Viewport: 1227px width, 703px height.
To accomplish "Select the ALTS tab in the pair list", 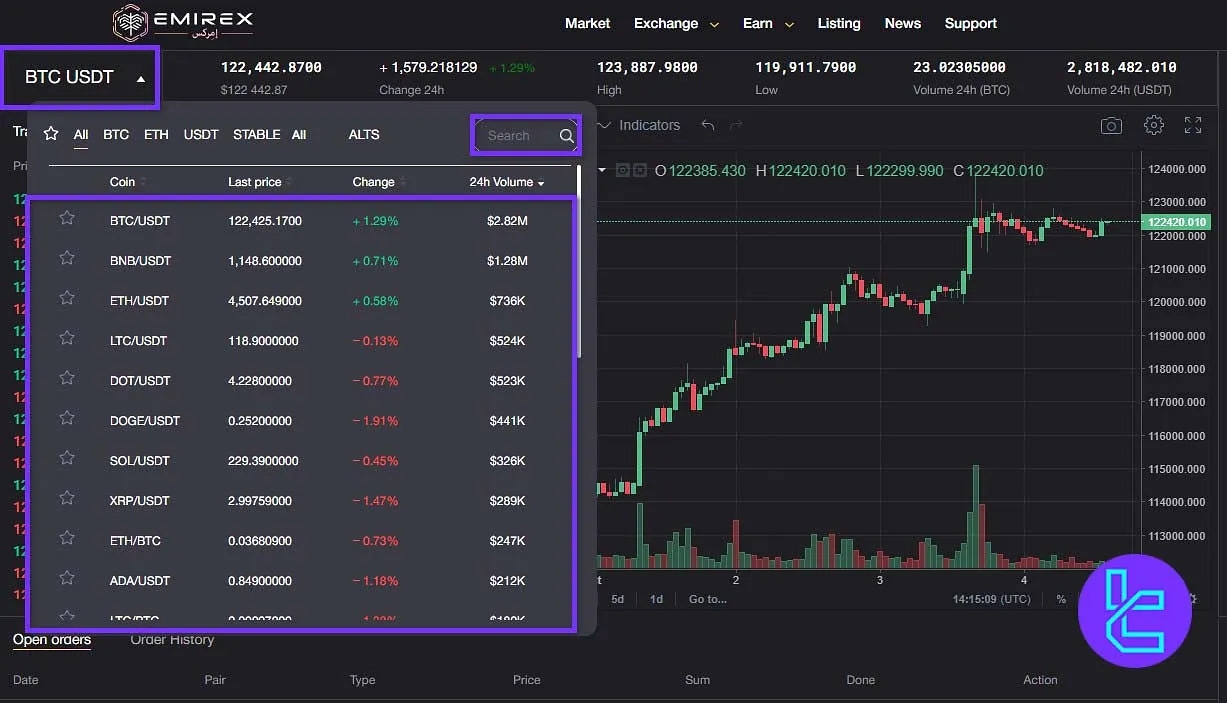I will pos(363,134).
